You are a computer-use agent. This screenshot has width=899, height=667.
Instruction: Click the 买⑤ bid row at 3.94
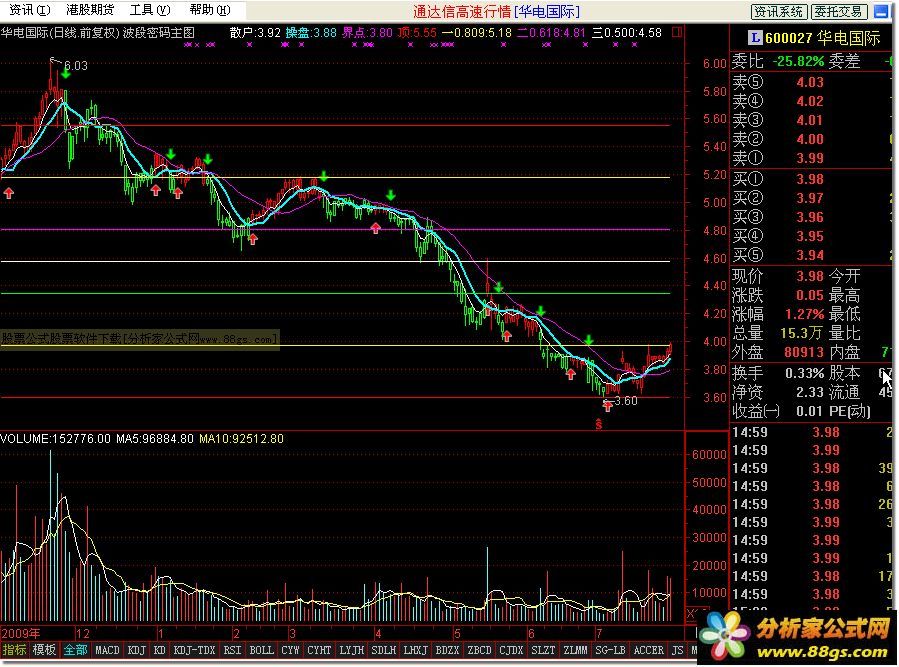click(x=812, y=255)
